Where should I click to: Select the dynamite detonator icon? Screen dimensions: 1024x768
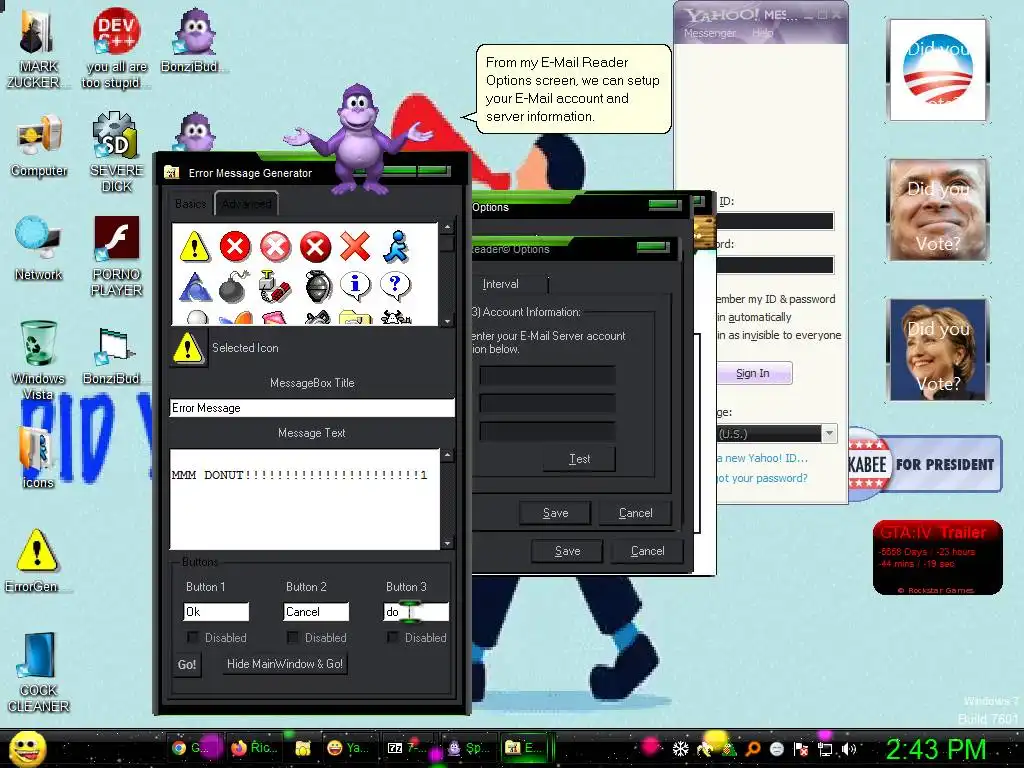(x=275, y=286)
